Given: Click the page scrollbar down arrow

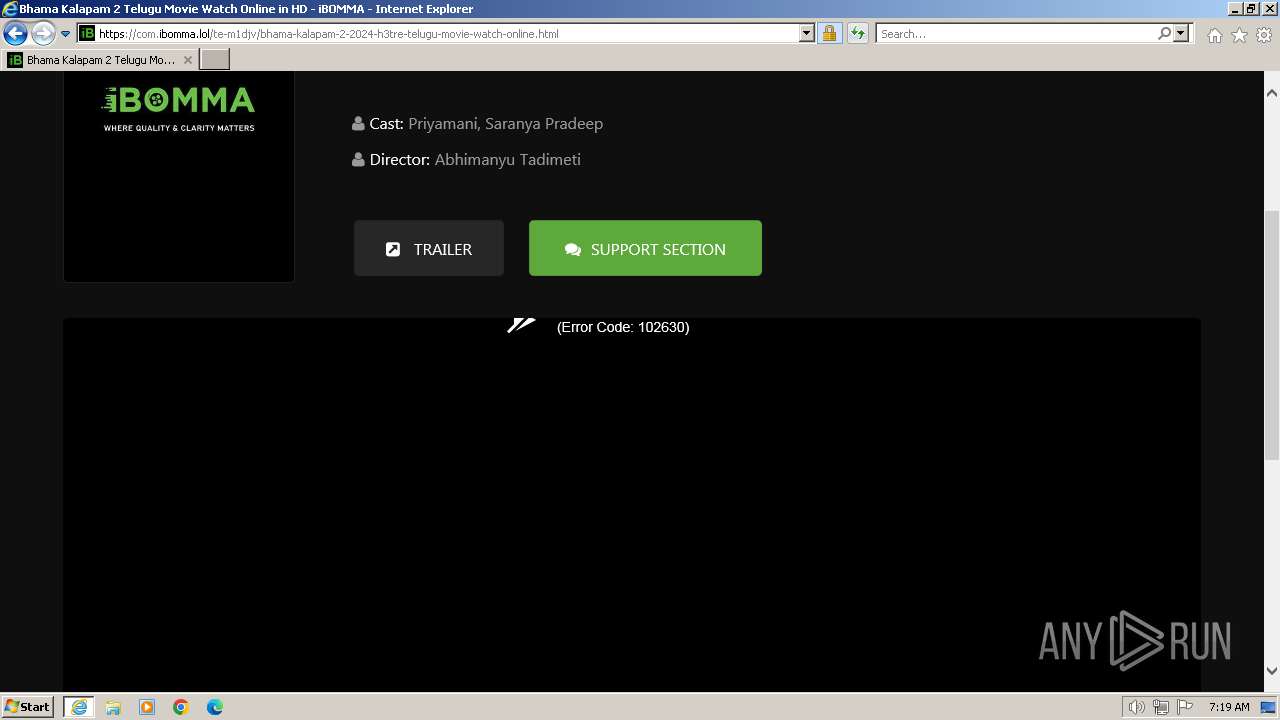Looking at the screenshot, I should 1272,671.
